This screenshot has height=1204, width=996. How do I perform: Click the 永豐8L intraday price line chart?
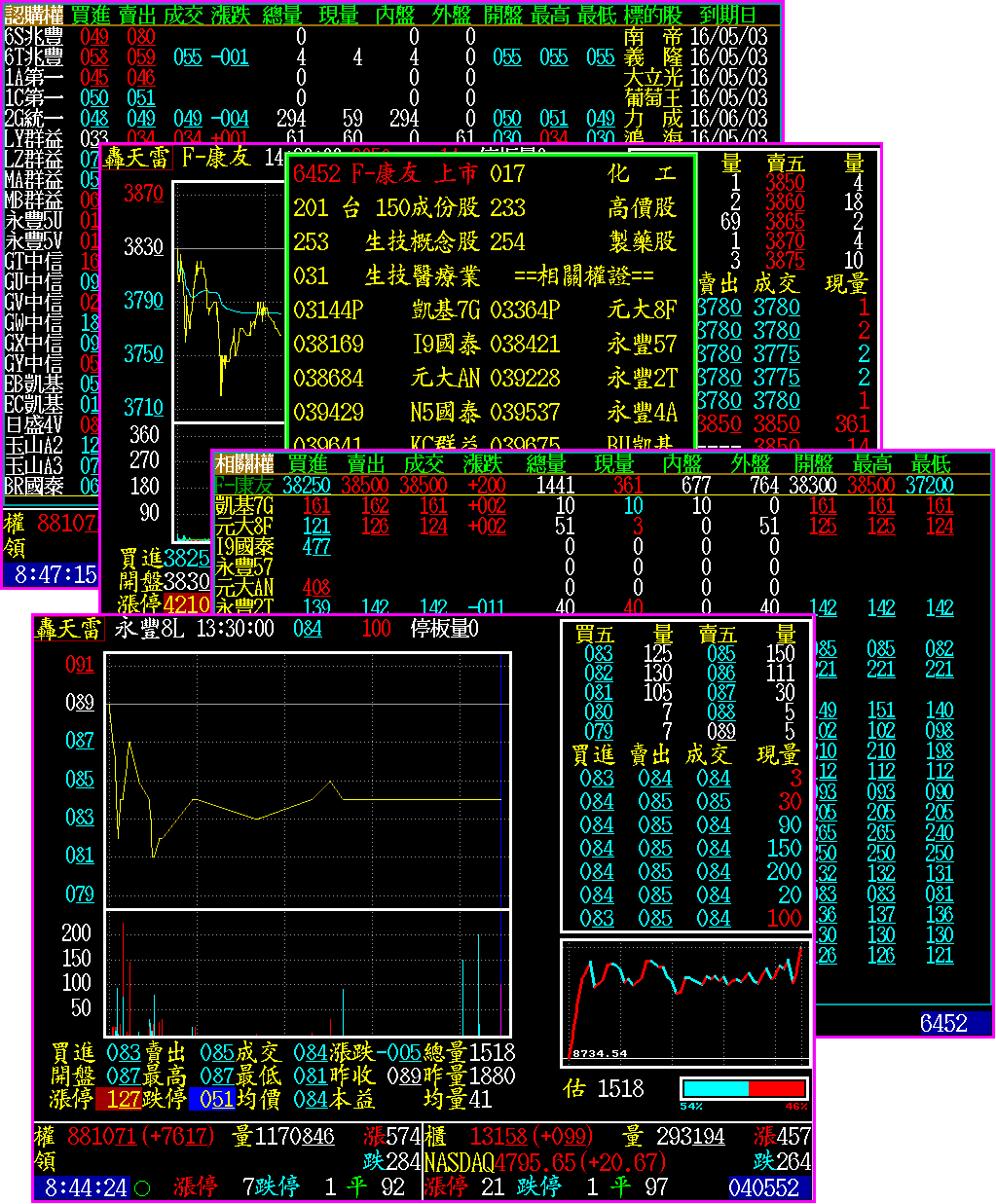(x=307, y=779)
